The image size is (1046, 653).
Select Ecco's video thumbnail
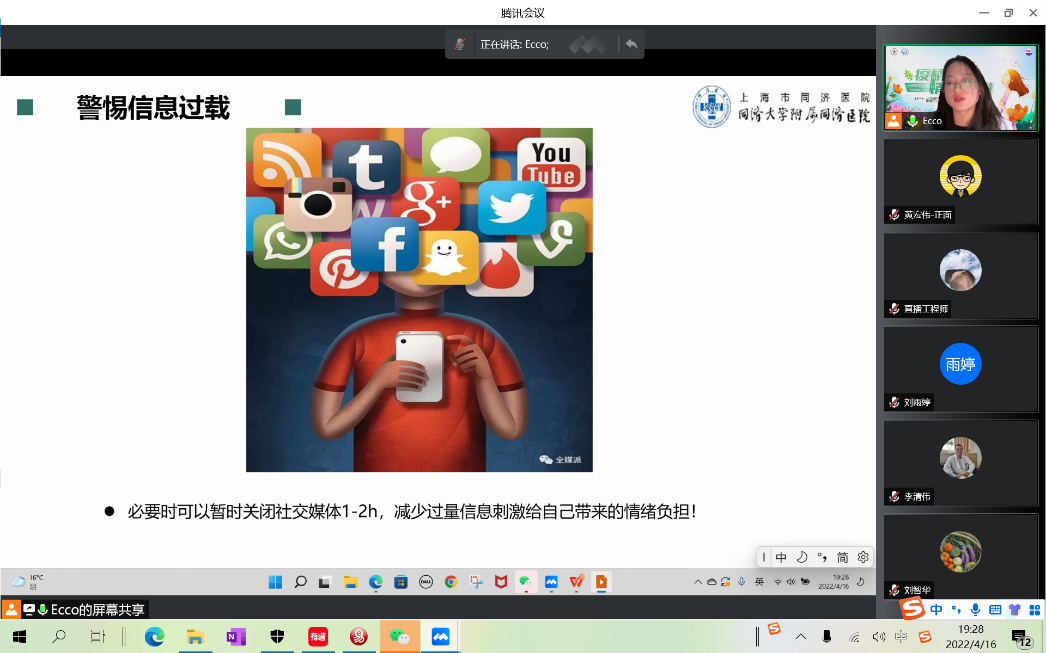point(960,87)
